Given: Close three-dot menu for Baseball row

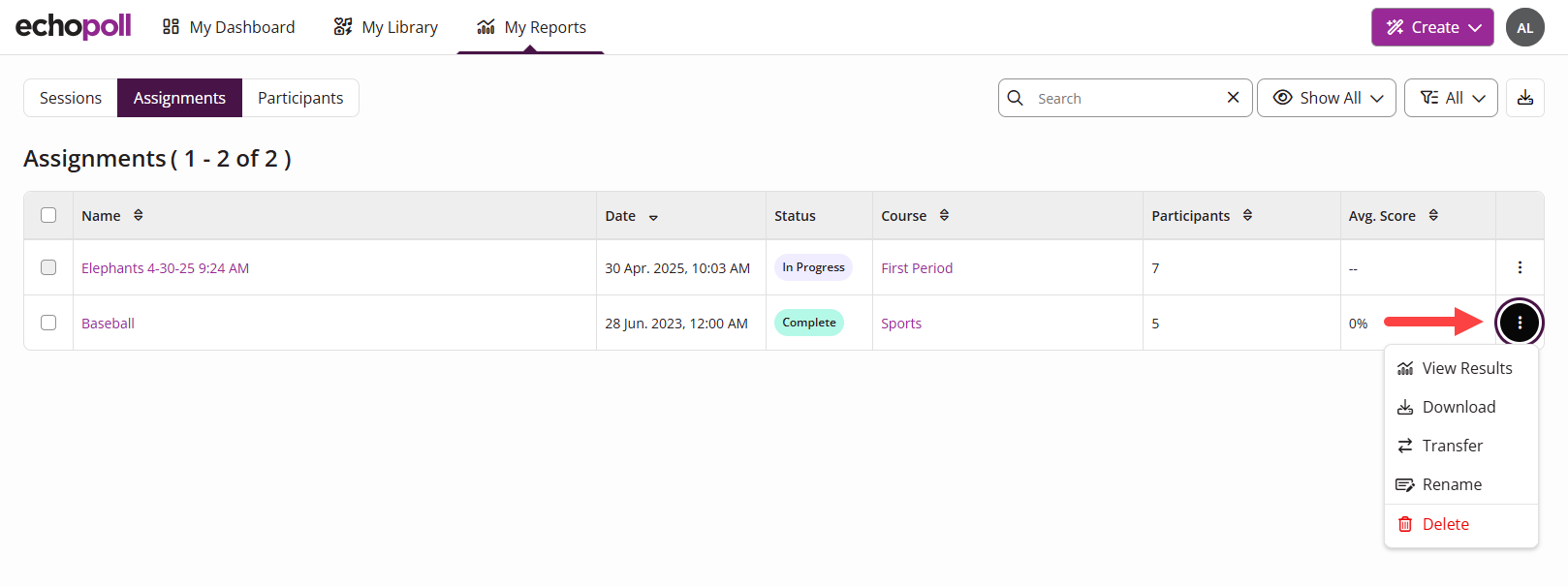Looking at the screenshot, I should 1520,323.
